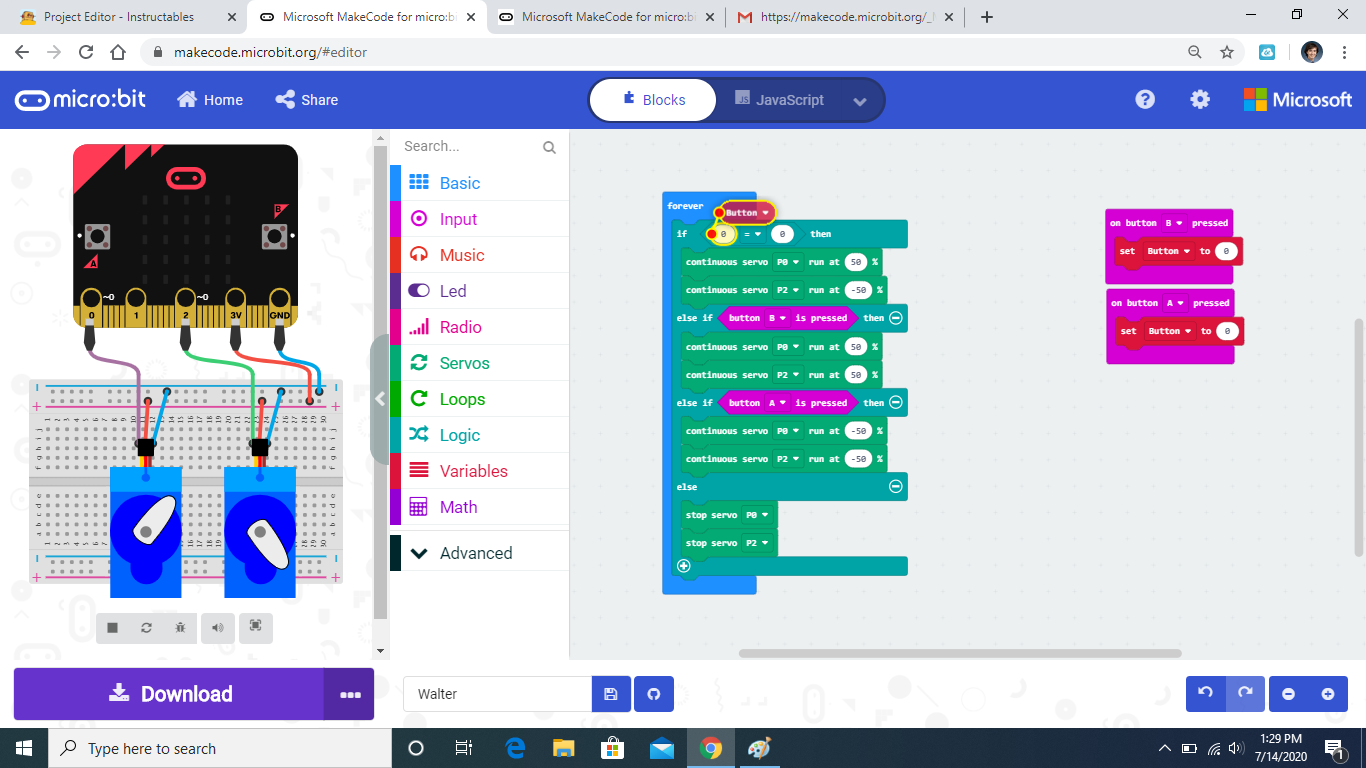Viewport: 1366px width, 768px height.
Task: Open the Logic blocks category
Action: 479,435
